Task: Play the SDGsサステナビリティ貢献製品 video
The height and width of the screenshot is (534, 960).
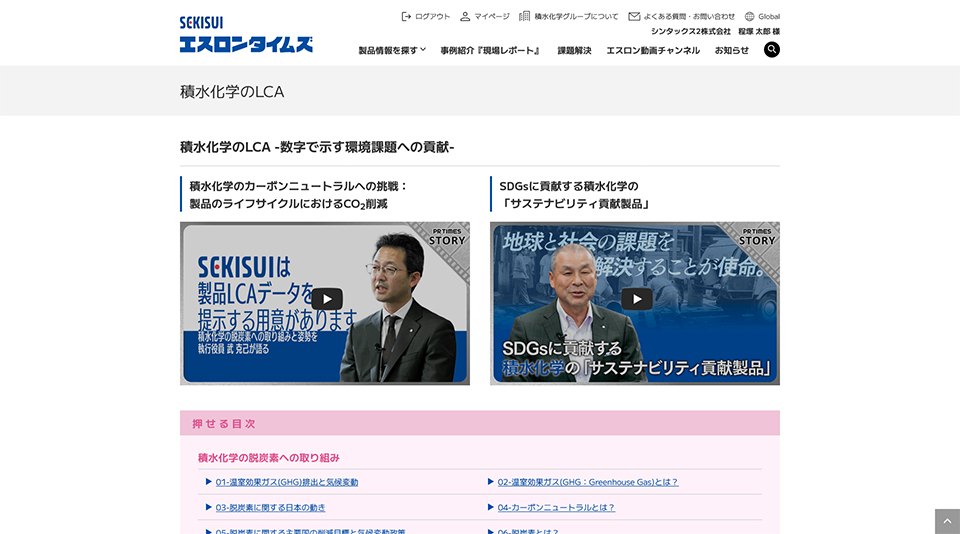Action: pos(637,299)
